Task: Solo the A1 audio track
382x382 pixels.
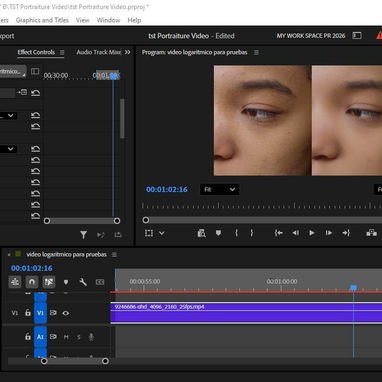Action: pyautogui.click(x=79, y=337)
